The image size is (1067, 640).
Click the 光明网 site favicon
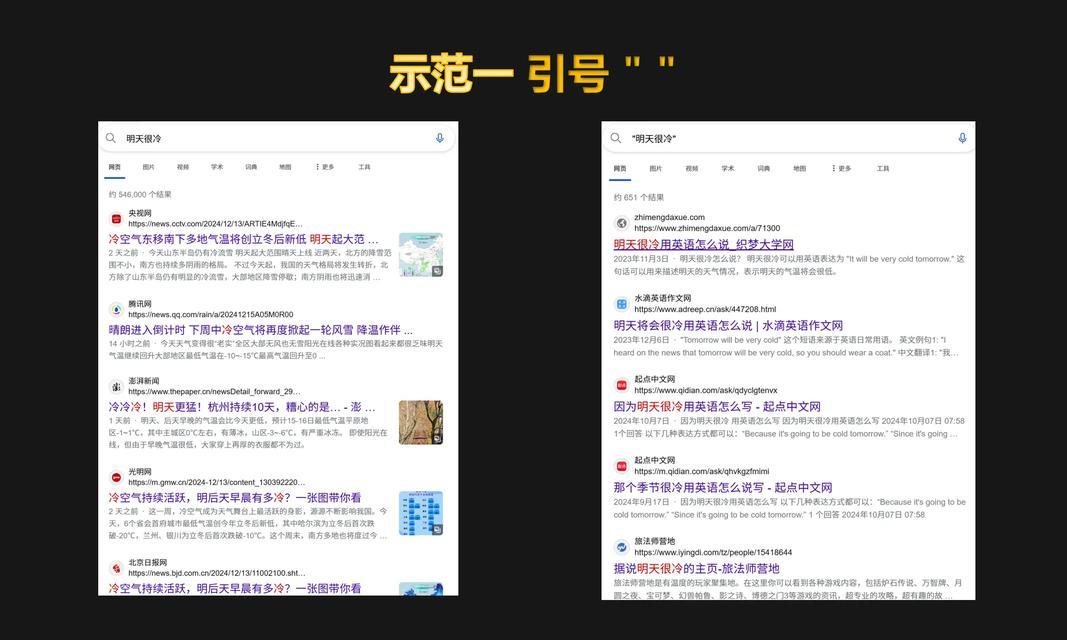(116, 477)
